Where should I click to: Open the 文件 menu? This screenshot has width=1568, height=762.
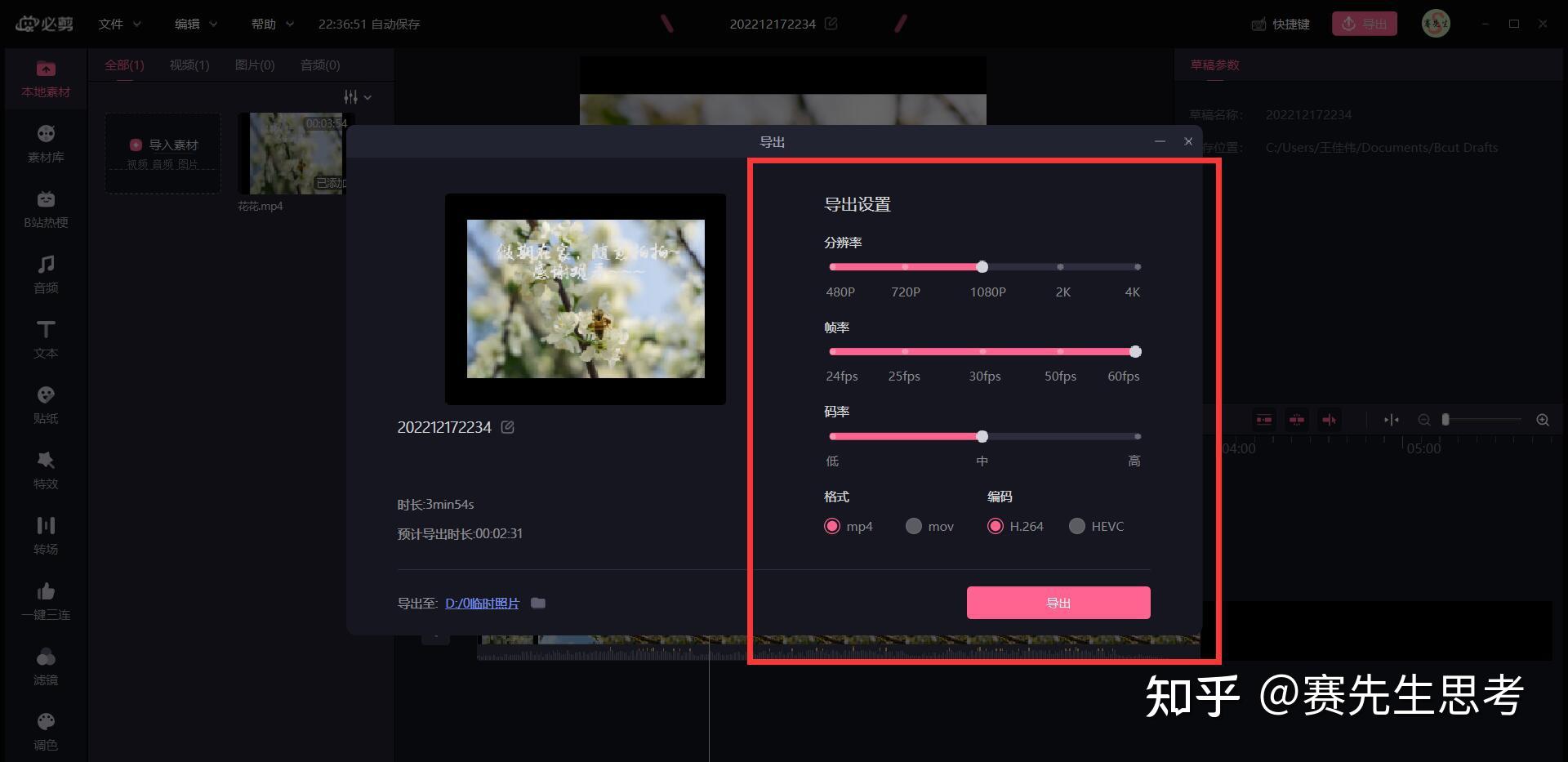pyautogui.click(x=119, y=24)
